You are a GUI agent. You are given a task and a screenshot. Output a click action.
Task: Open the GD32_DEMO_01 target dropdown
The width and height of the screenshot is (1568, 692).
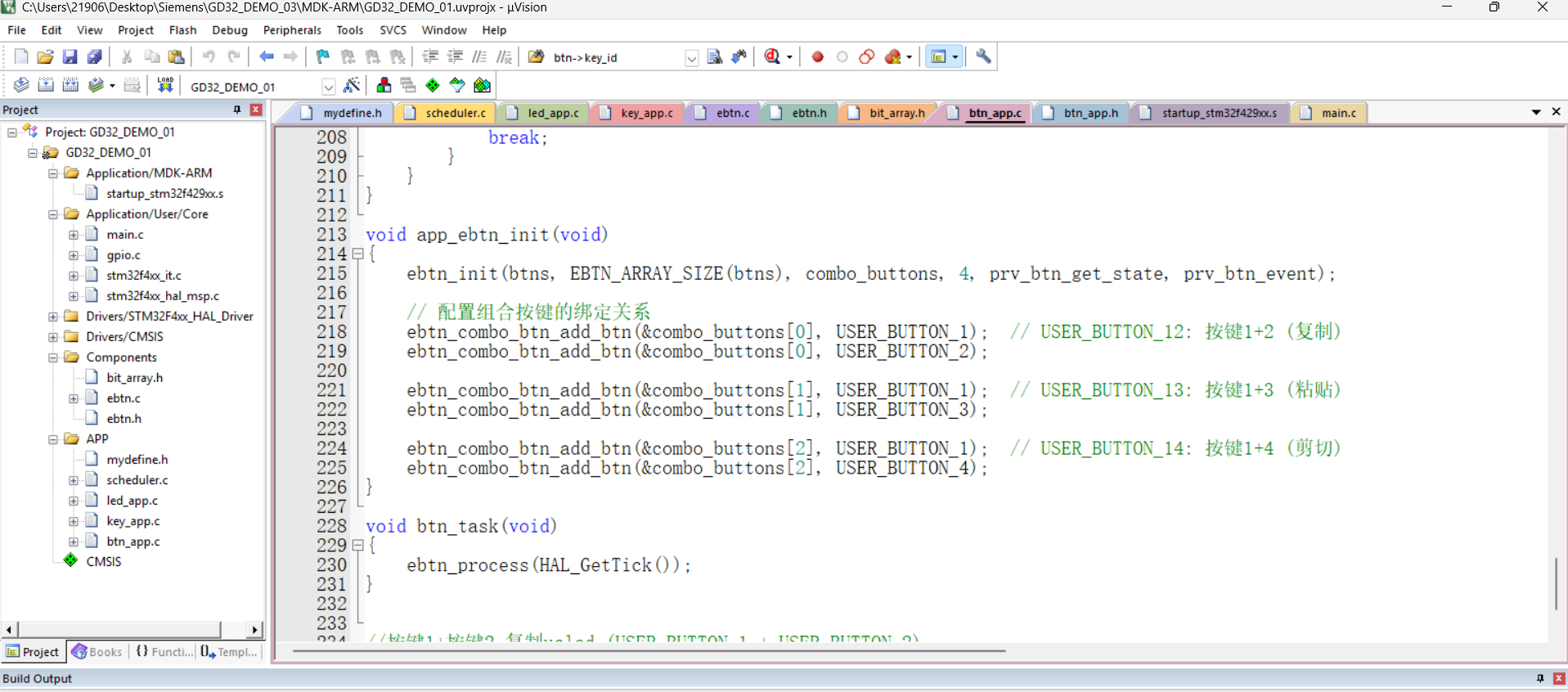point(328,87)
